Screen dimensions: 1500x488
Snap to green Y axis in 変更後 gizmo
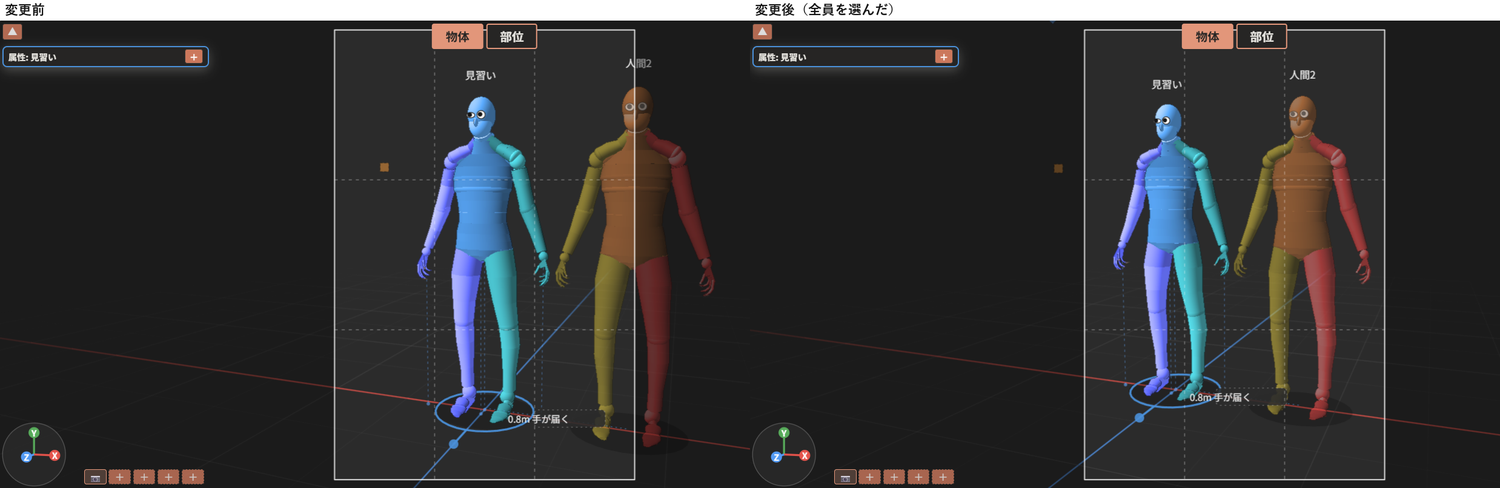[x=784, y=433]
